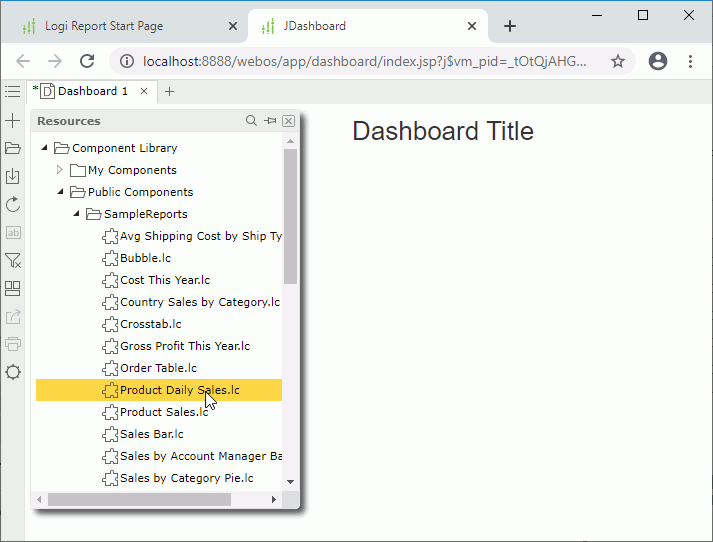Open the settings gear icon in left sidebar
The width and height of the screenshot is (713, 542).
point(13,372)
